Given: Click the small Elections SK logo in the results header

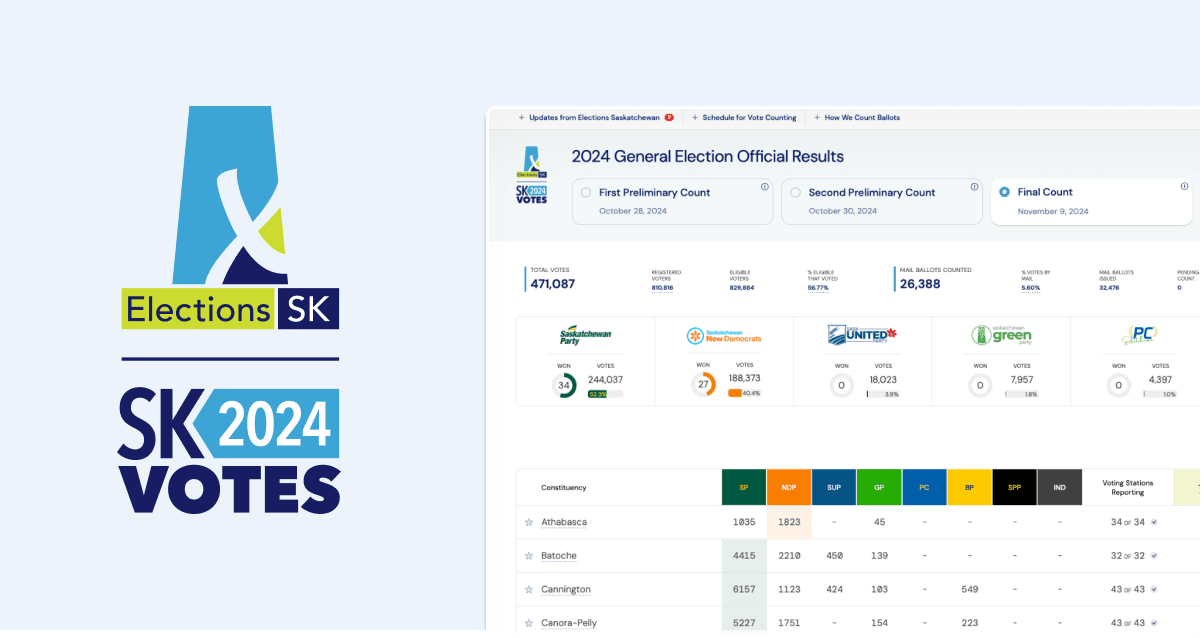Looking at the screenshot, I should click(531, 162).
